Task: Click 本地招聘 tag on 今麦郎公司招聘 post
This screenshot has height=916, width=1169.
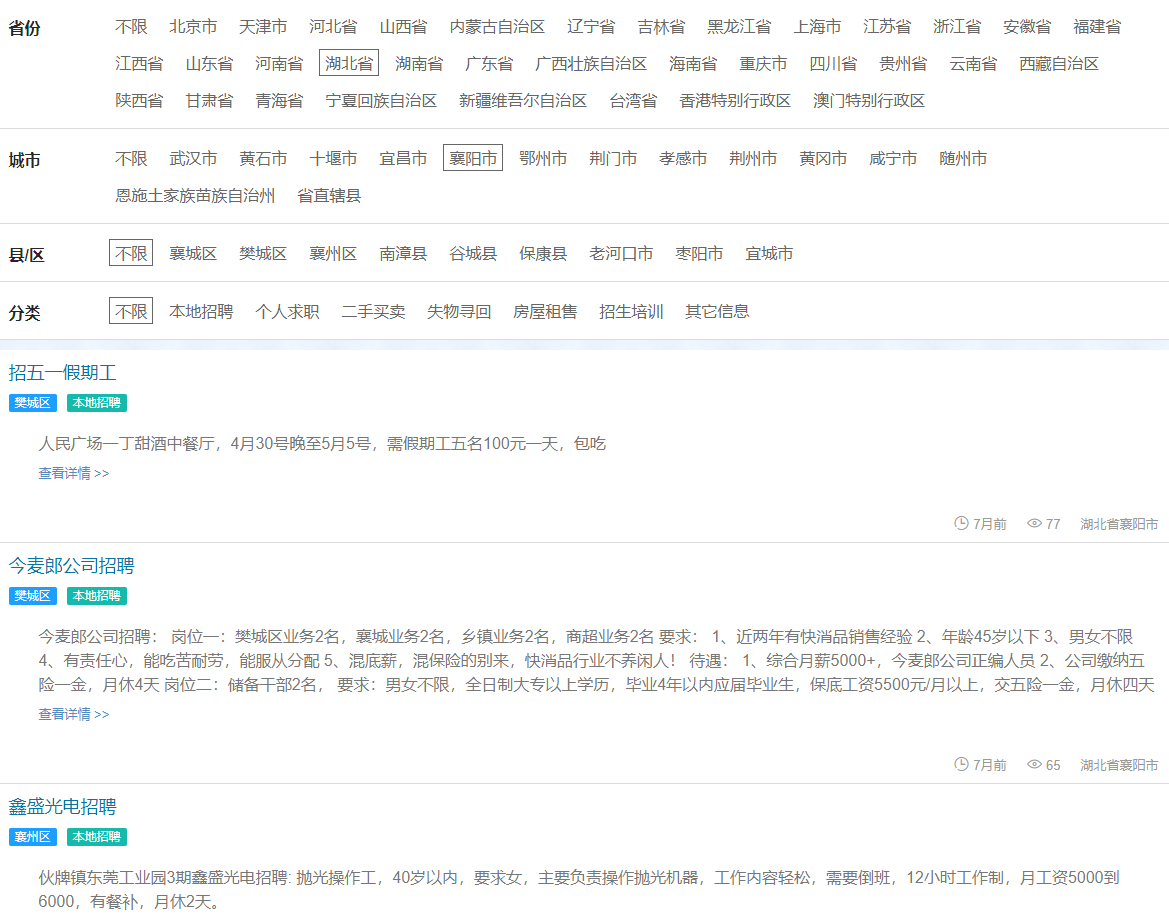Action: pos(97,596)
